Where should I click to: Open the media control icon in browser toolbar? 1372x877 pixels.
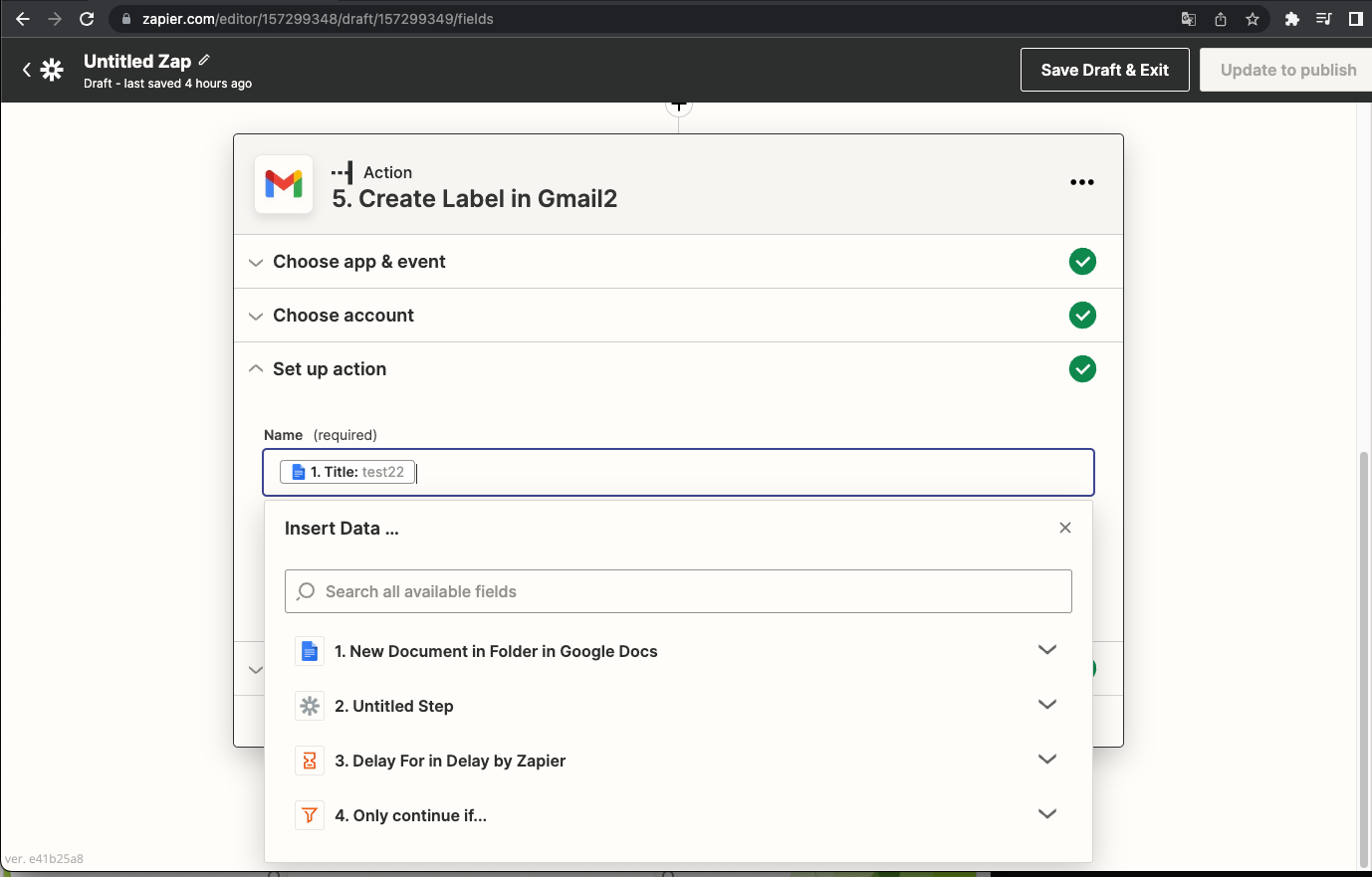(x=1324, y=19)
